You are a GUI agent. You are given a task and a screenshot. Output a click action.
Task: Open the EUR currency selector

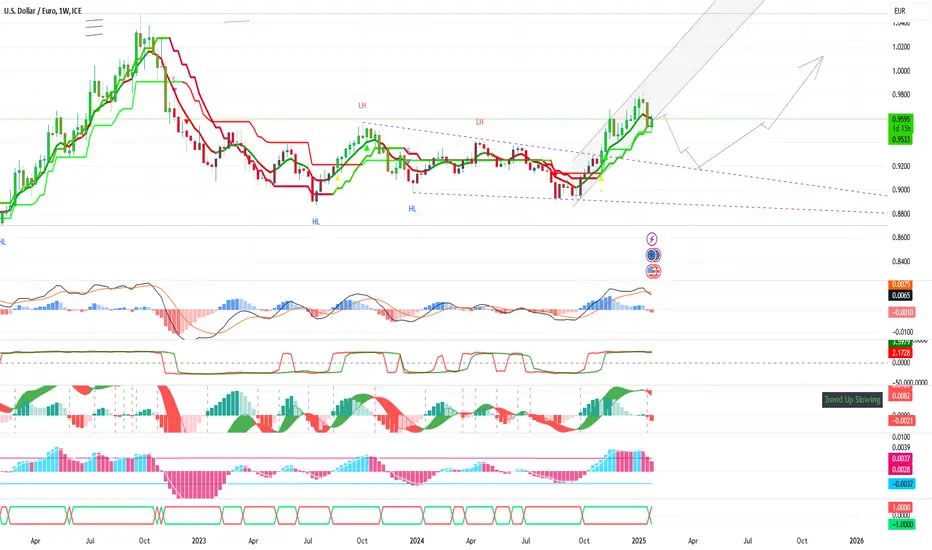click(x=899, y=11)
